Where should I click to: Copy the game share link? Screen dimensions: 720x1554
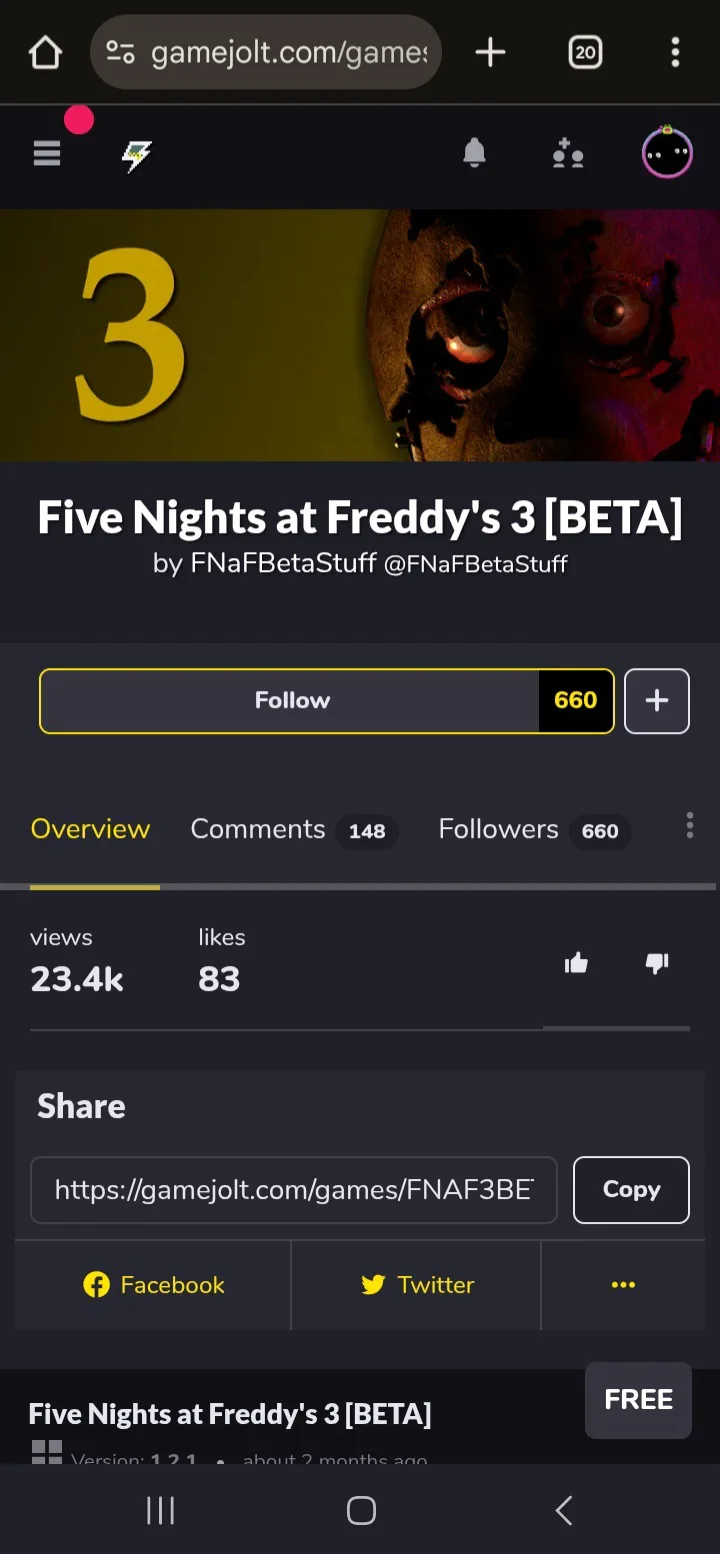631,1189
